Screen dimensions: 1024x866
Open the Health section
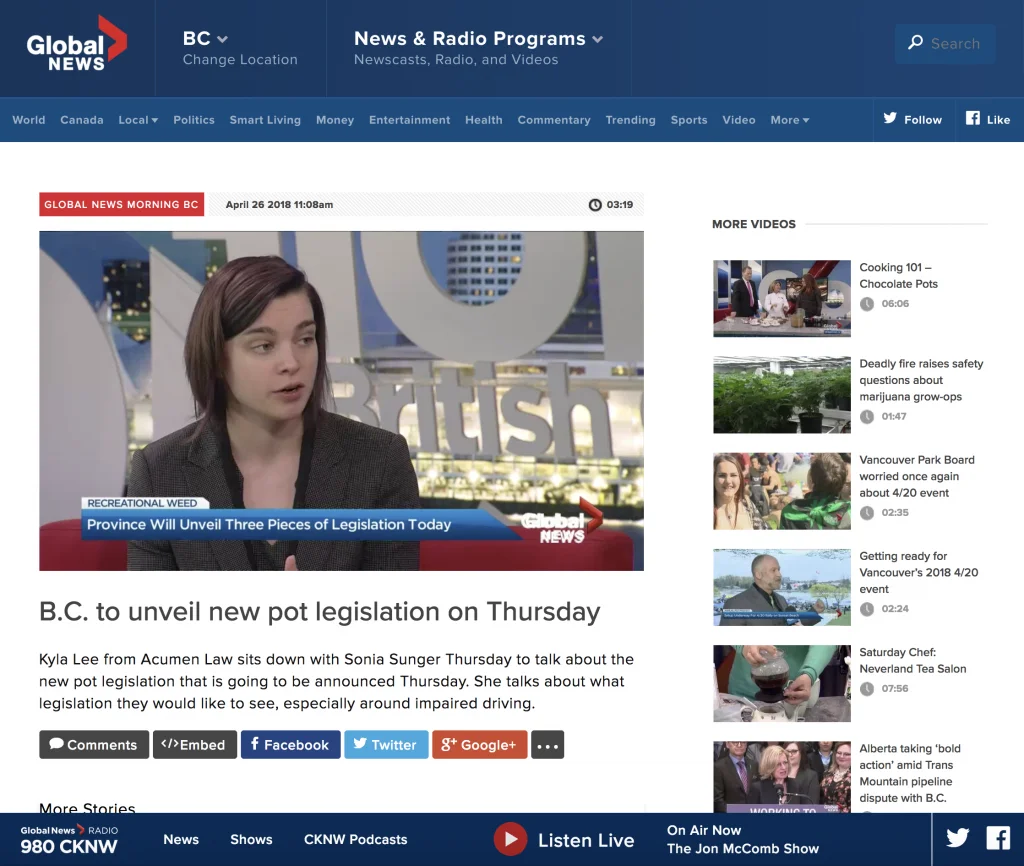coord(484,120)
